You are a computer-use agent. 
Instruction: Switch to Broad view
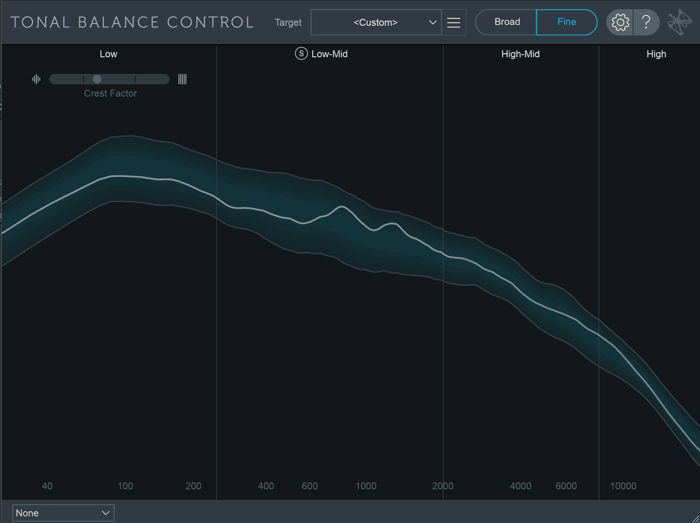tap(506, 22)
